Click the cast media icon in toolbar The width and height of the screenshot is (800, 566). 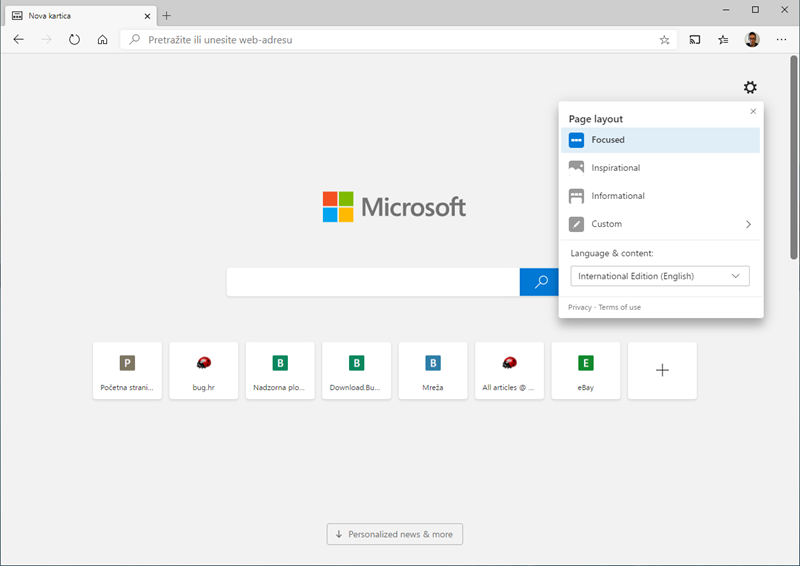[695, 40]
